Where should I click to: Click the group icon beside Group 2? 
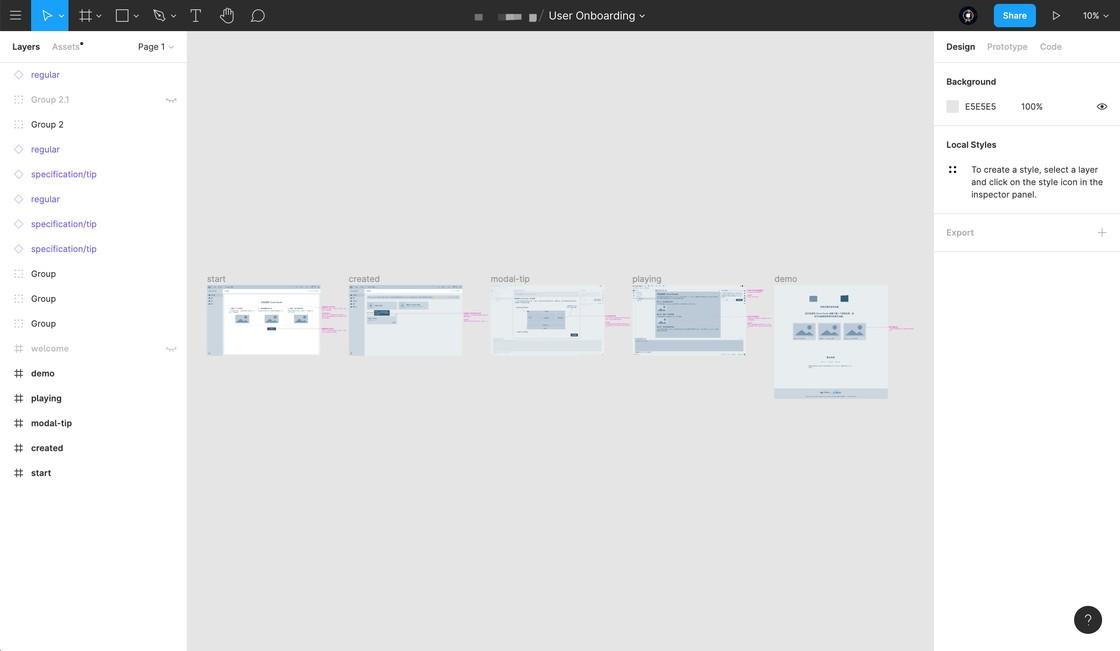(19, 124)
